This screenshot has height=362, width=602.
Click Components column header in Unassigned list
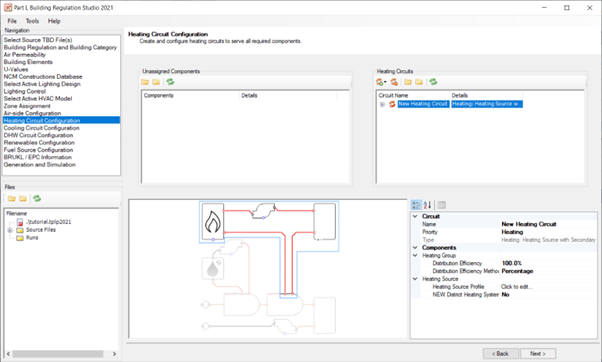[x=191, y=96]
